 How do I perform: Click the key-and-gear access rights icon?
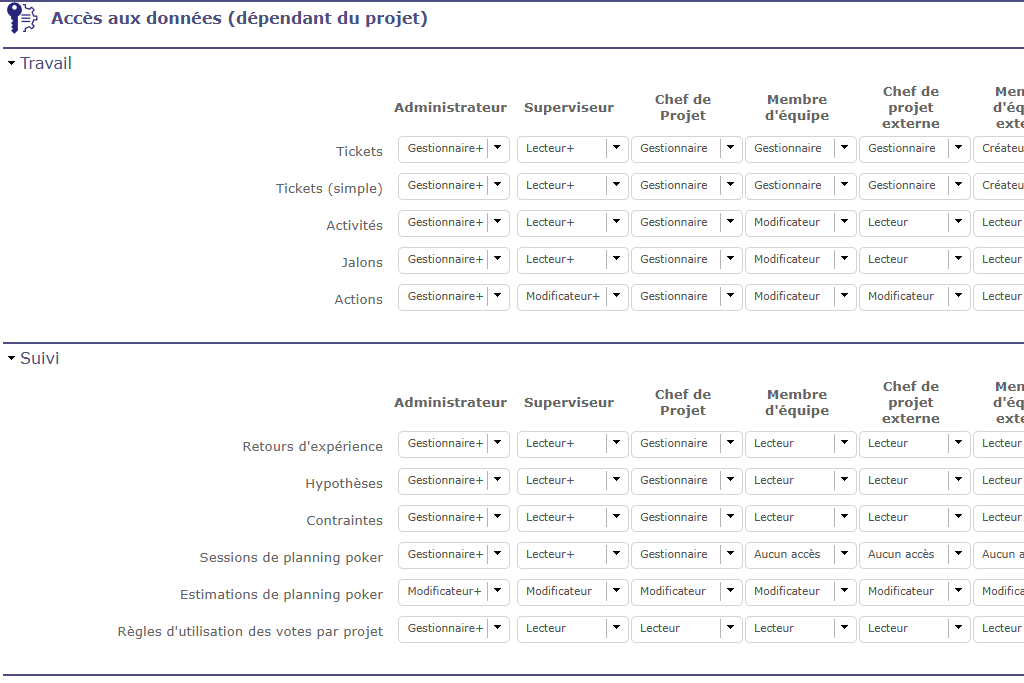22,19
